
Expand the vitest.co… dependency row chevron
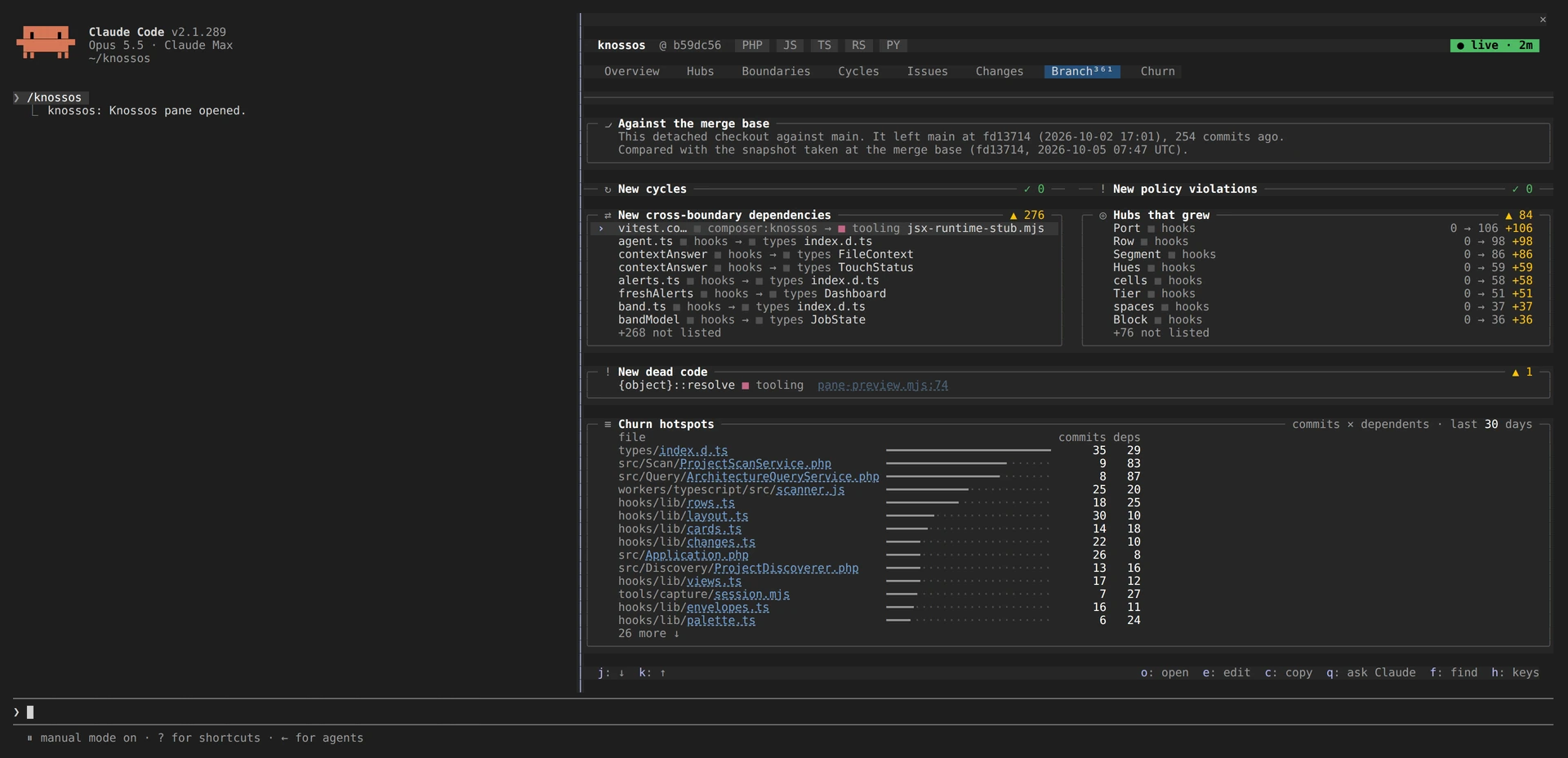601,229
